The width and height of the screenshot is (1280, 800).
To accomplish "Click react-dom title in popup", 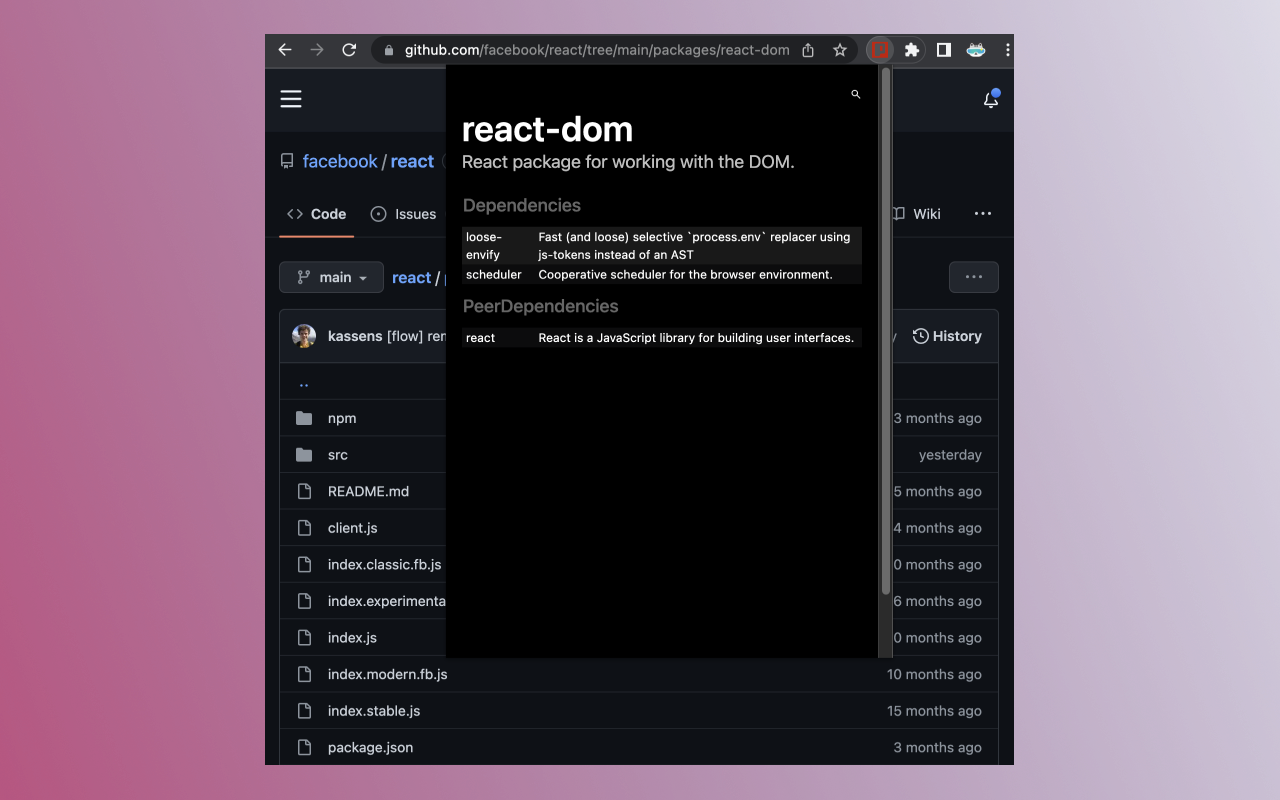I will (547, 129).
